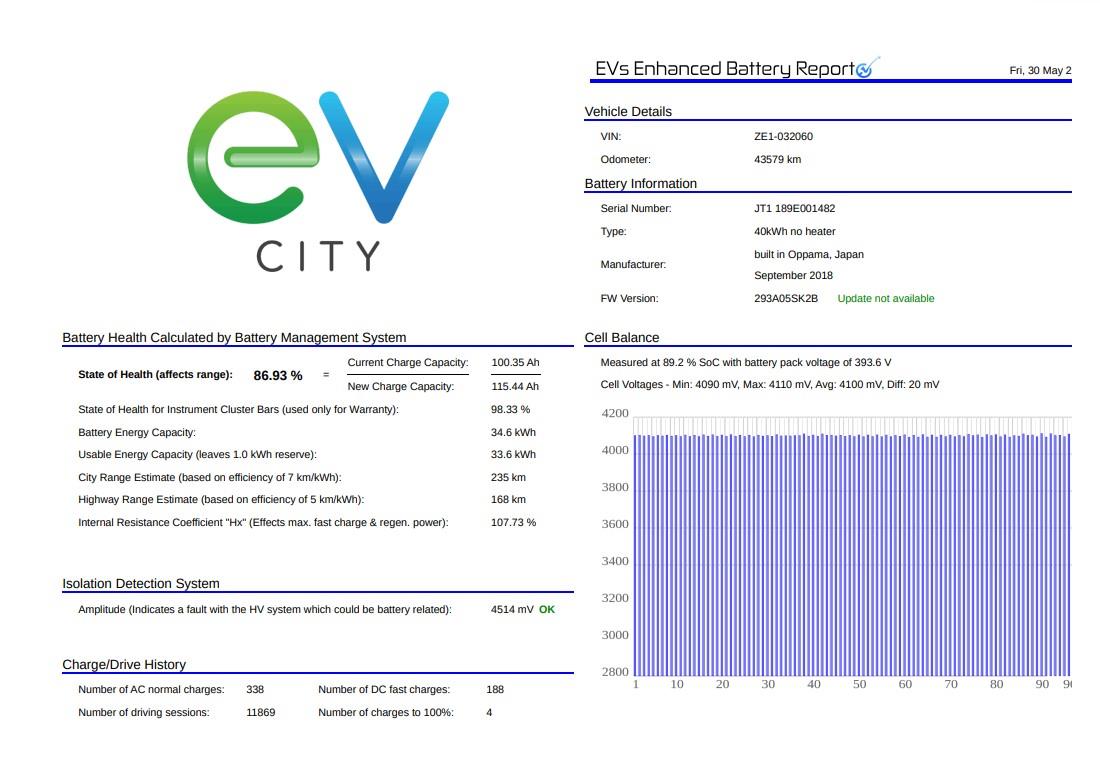Select cell number 10 on the chart axis
Image resolution: width=1100 pixels, height=775 pixels.
click(677, 684)
